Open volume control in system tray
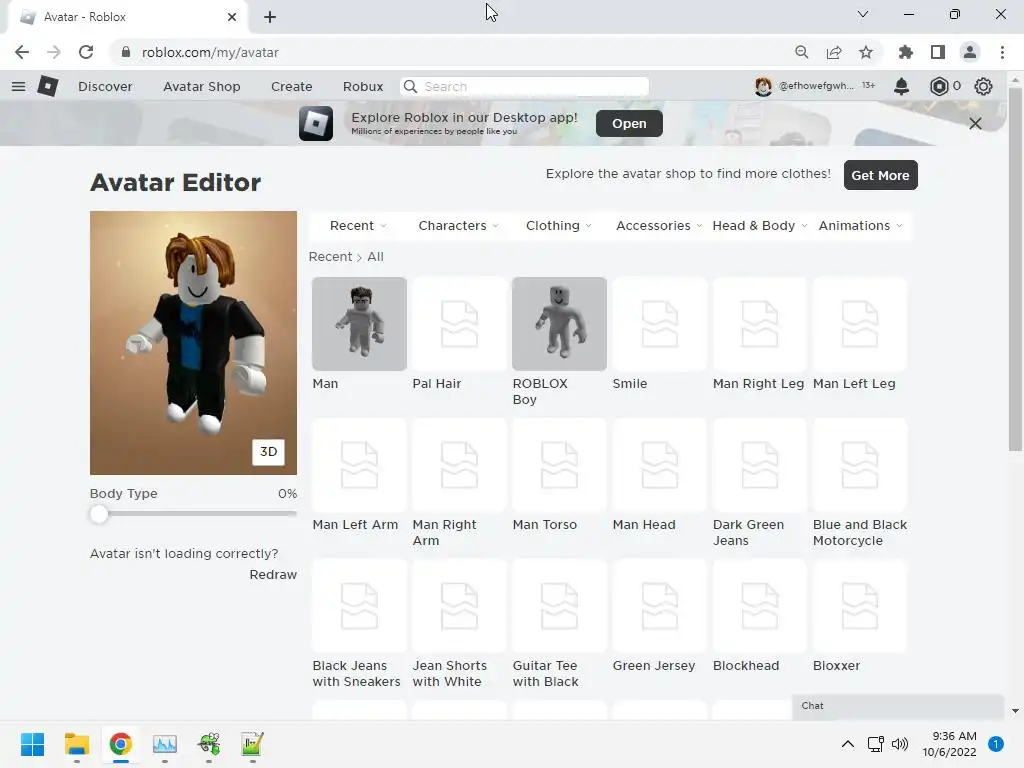The height and width of the screenshot is (768, 1024). [x=900, y=744]
